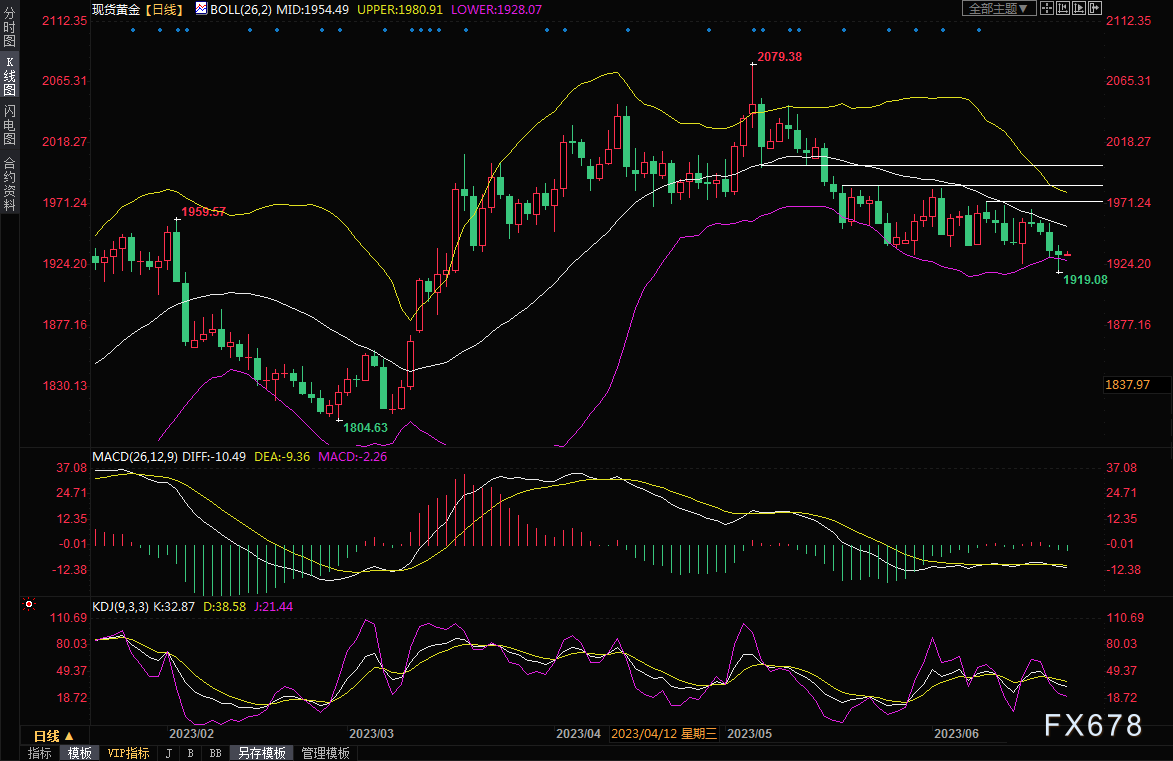Toggle the BB template button
Viewport: 1173px width, 761px height.
pos(215,753)
